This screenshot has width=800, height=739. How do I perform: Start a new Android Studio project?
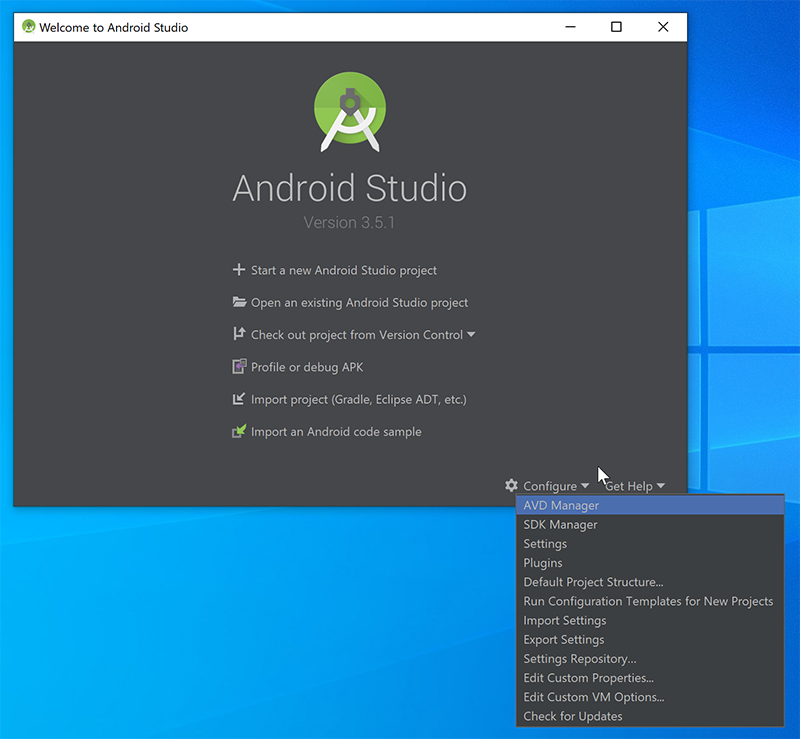(344, 270)
